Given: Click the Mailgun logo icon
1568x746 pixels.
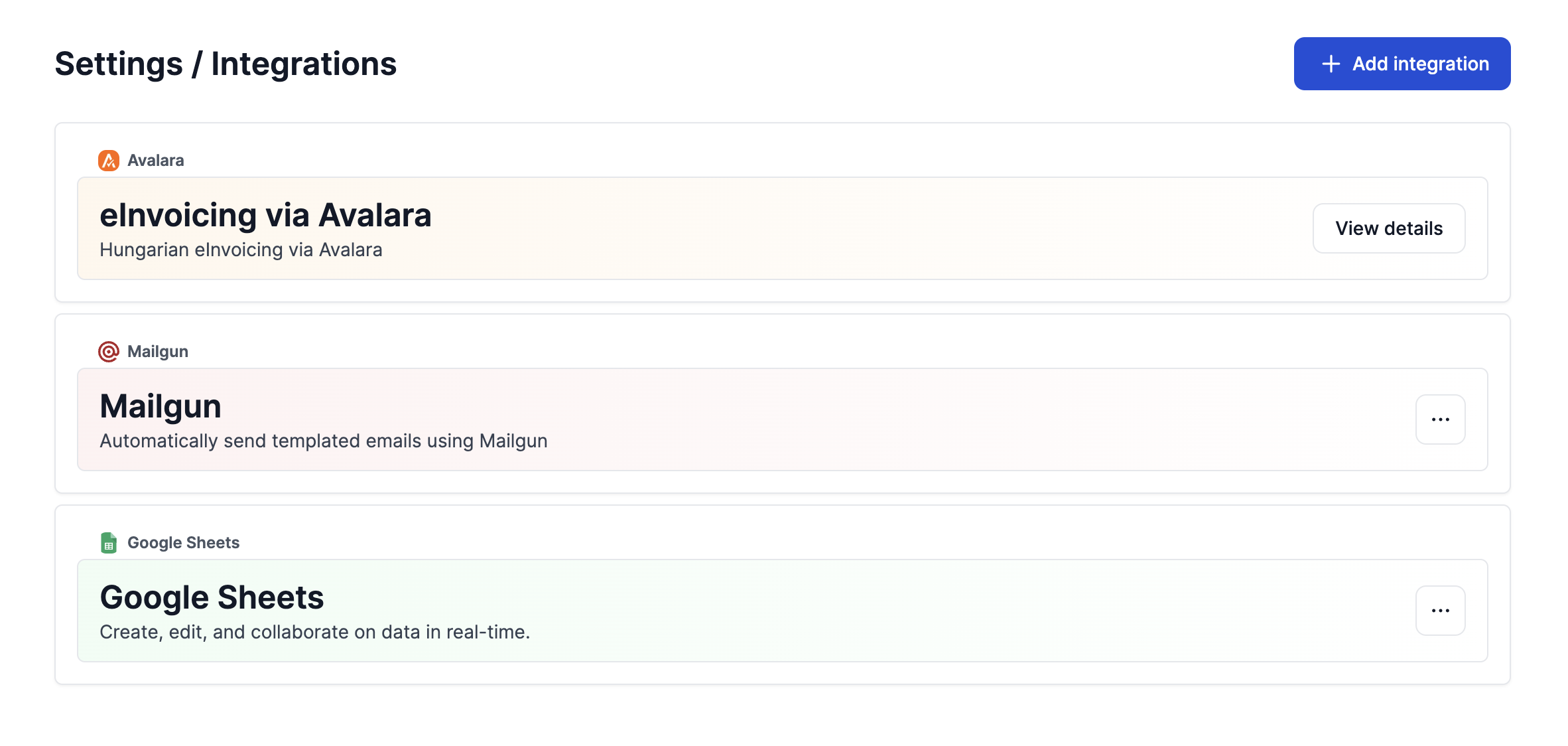Looking at the screenshot, I should coord(109,352).
